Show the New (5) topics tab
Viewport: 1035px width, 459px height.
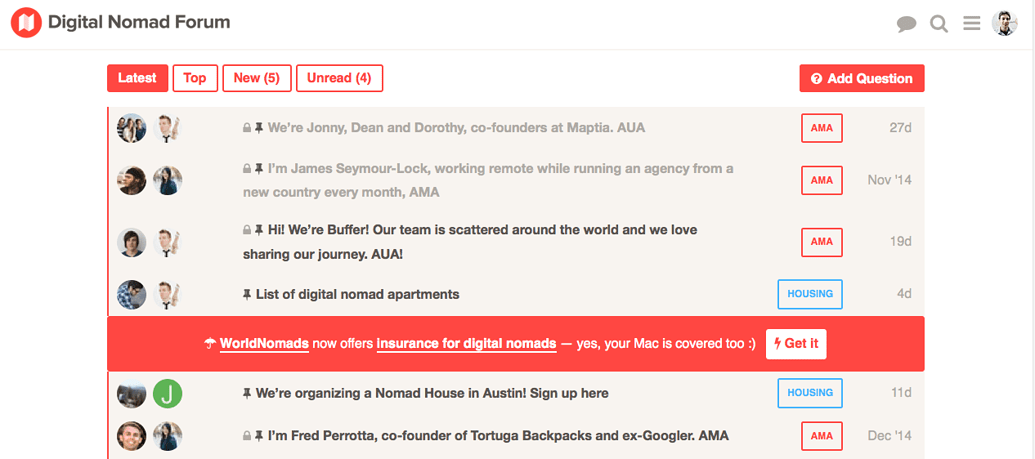pos(257,78)
